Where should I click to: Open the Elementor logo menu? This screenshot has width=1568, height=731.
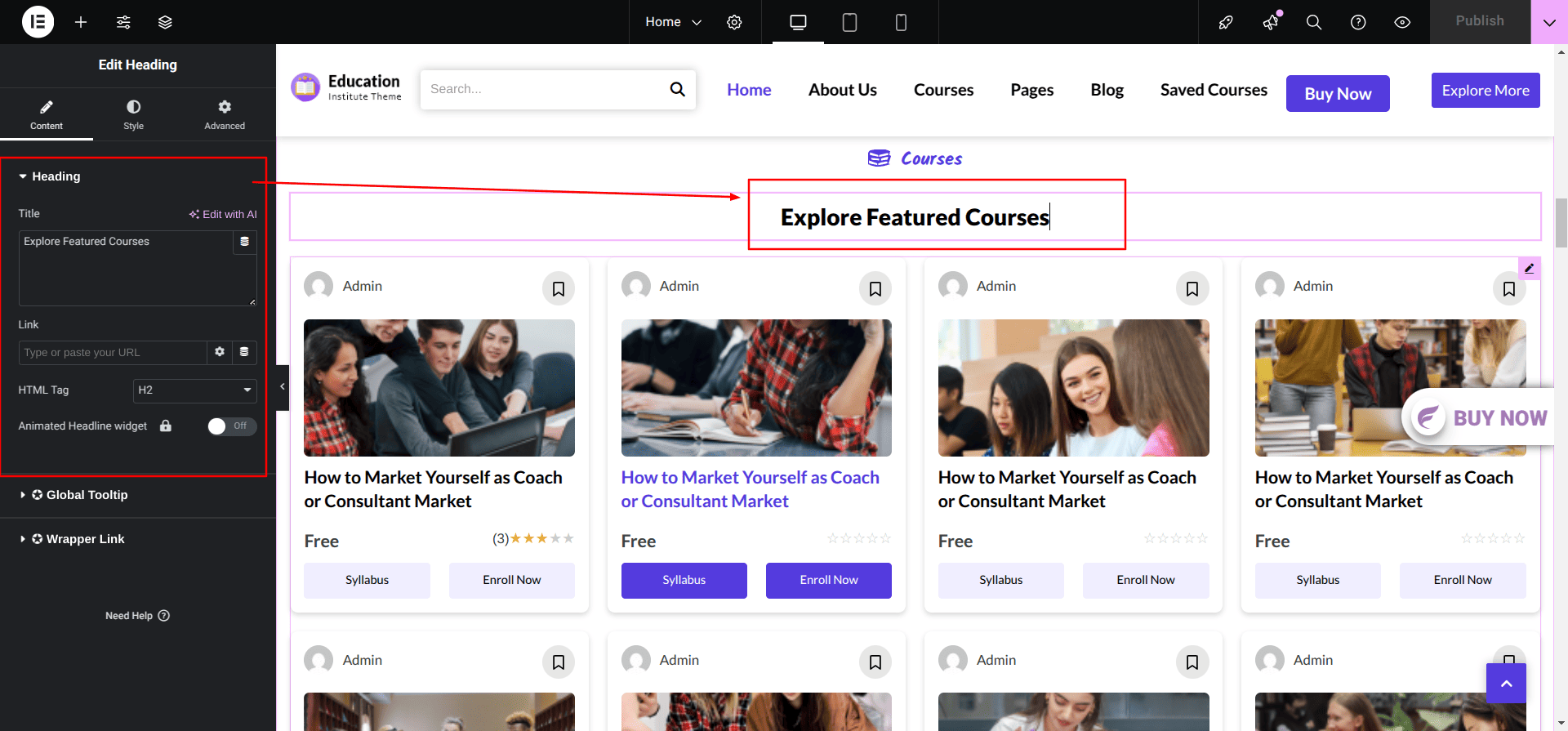click(x=38, y=22)
